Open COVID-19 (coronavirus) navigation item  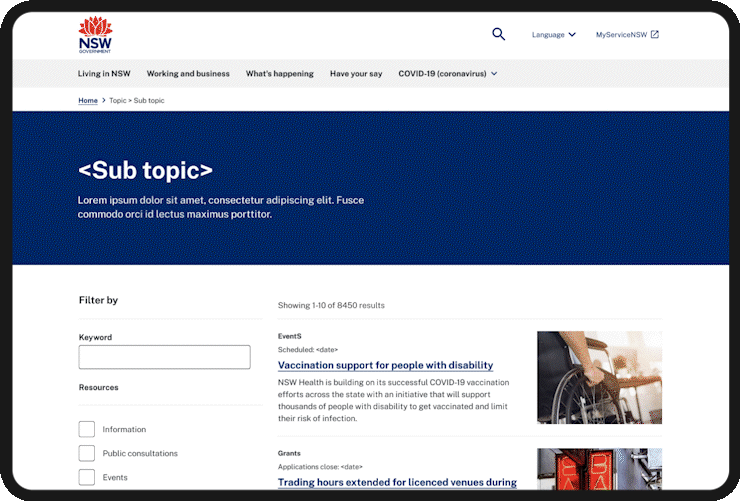[x=442, y=74]
